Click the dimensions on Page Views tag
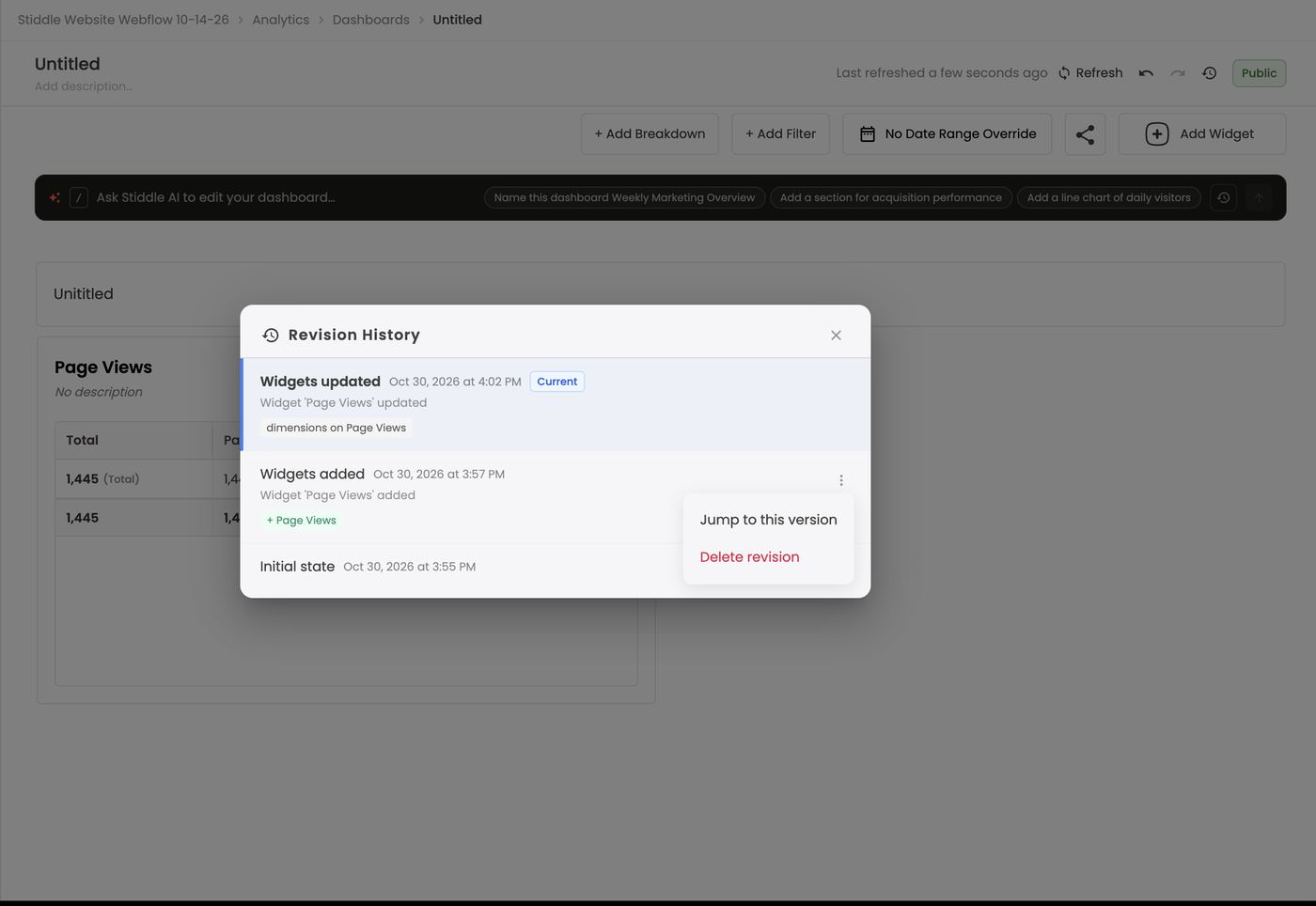The image size is (1316, 906). click(337, 428)
